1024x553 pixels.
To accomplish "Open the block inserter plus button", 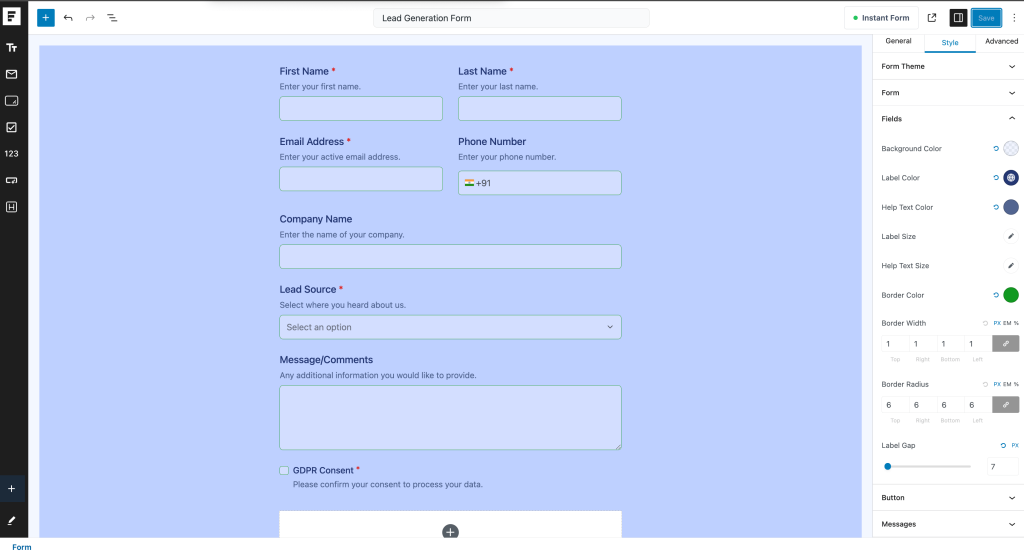I will [46, 18].
